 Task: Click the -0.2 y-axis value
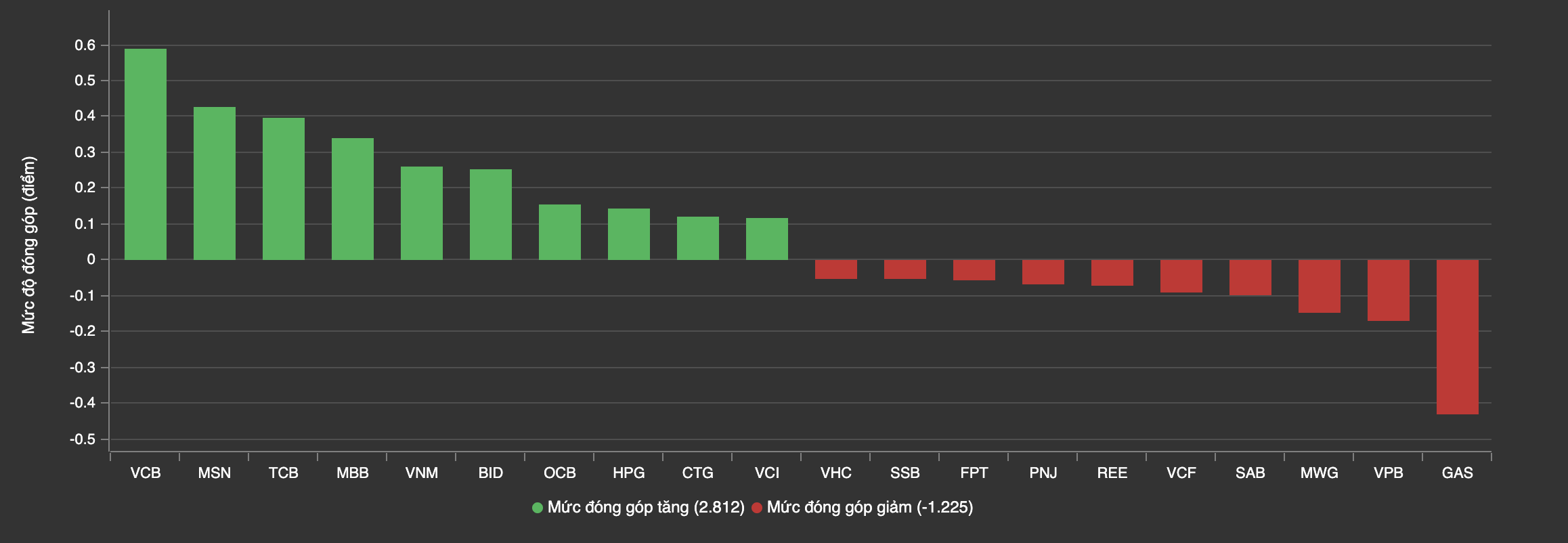pos(83,331)
